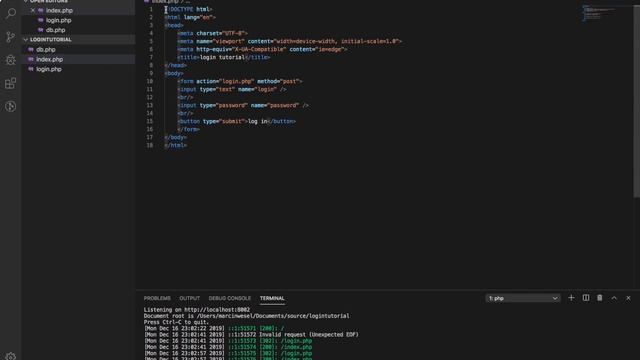The width and height of the screenshot is (640, 360).
Task: Select db.php in Open Editors list
Action: click(56, 30)
